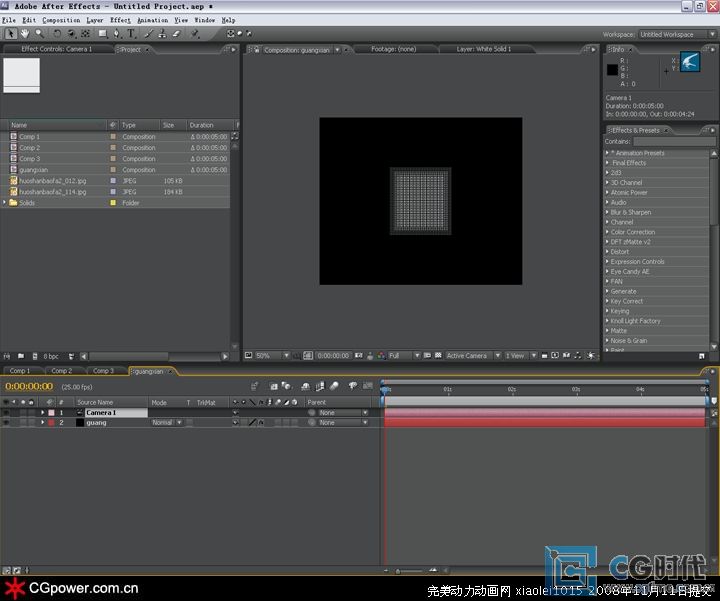Expand the Solids folder in Project
Viewport: 720px width, 601px height.
[5, 202]
